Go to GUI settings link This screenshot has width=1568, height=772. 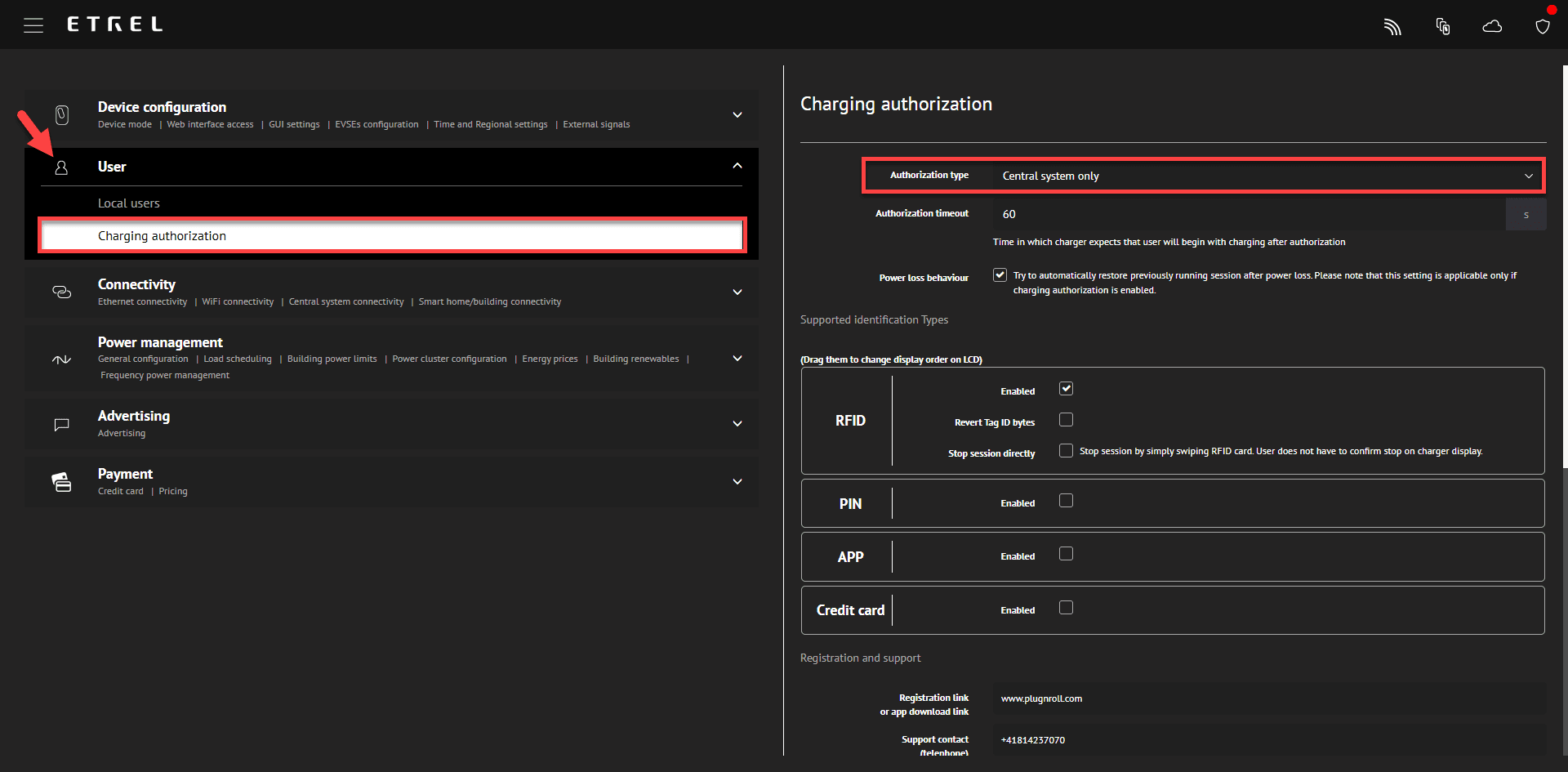tap(294, 125)
